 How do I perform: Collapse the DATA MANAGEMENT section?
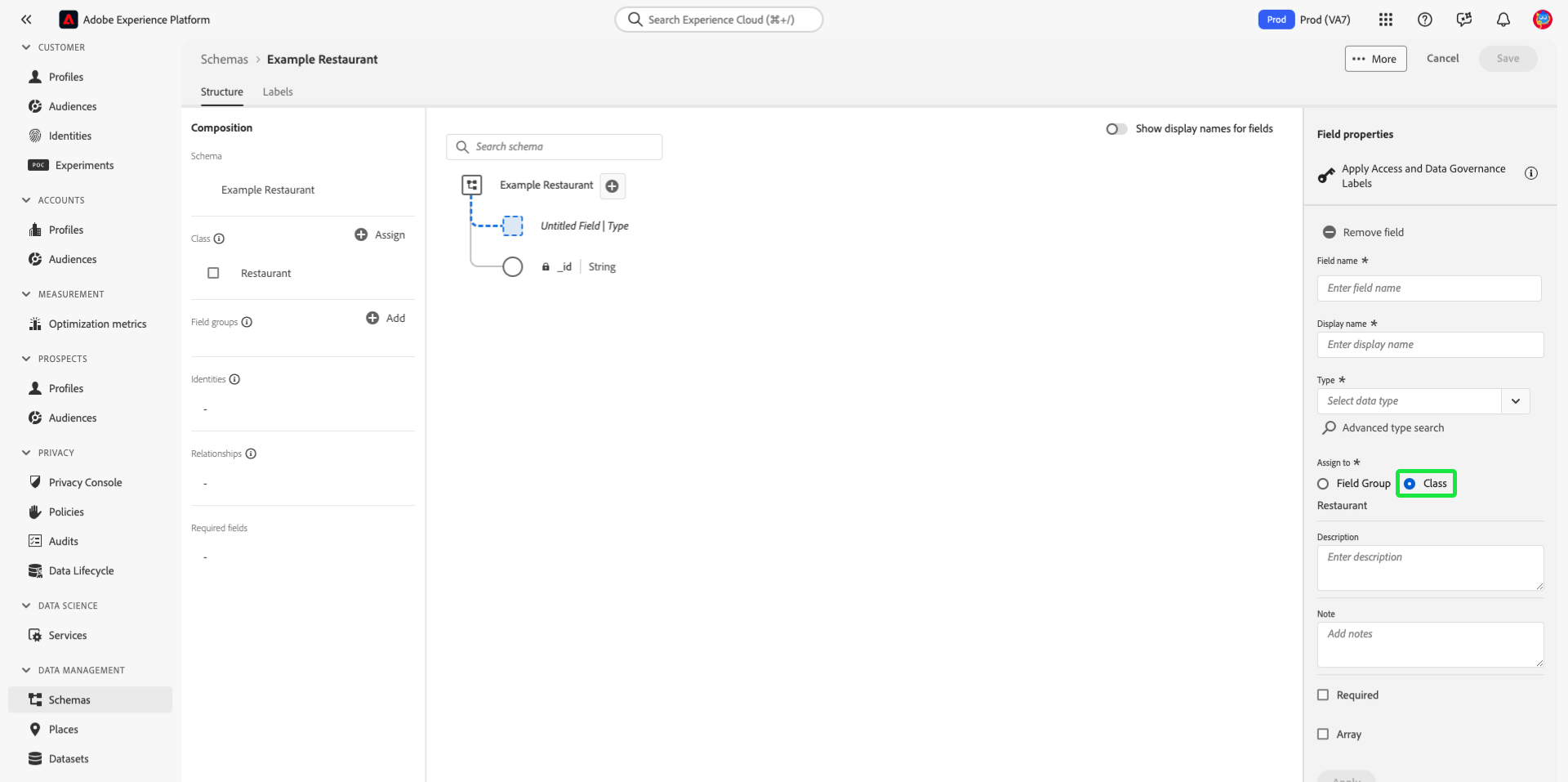pyautogui.click(x=26, y=670)
